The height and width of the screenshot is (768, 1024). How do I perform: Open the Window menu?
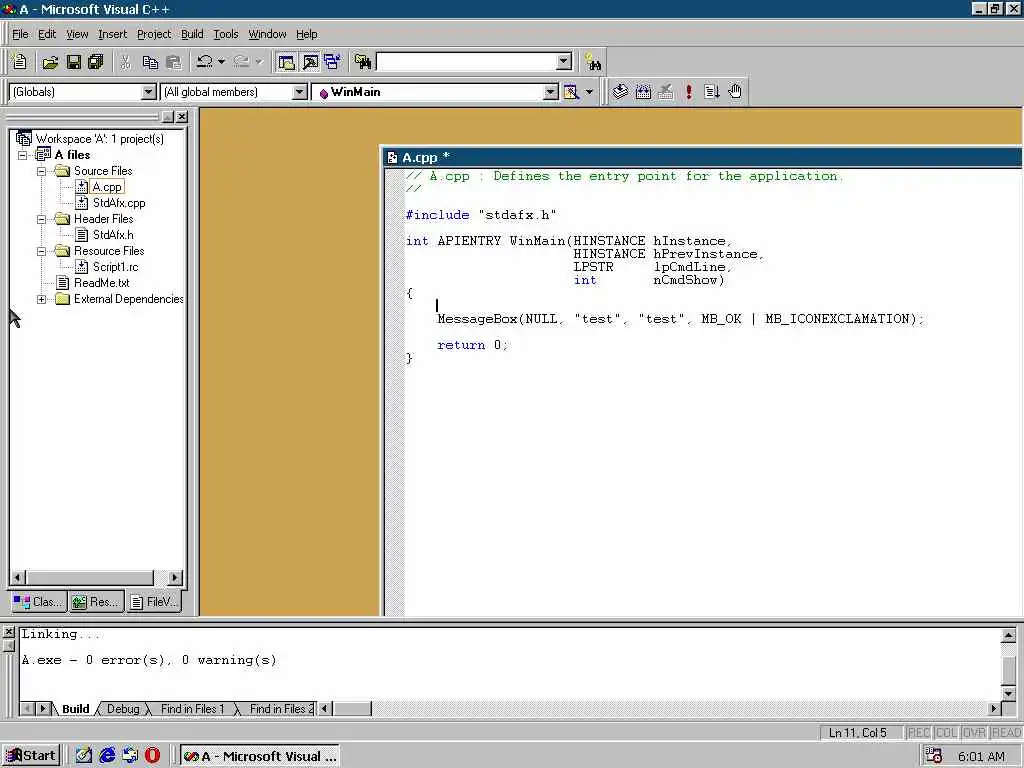coord(267,34)
